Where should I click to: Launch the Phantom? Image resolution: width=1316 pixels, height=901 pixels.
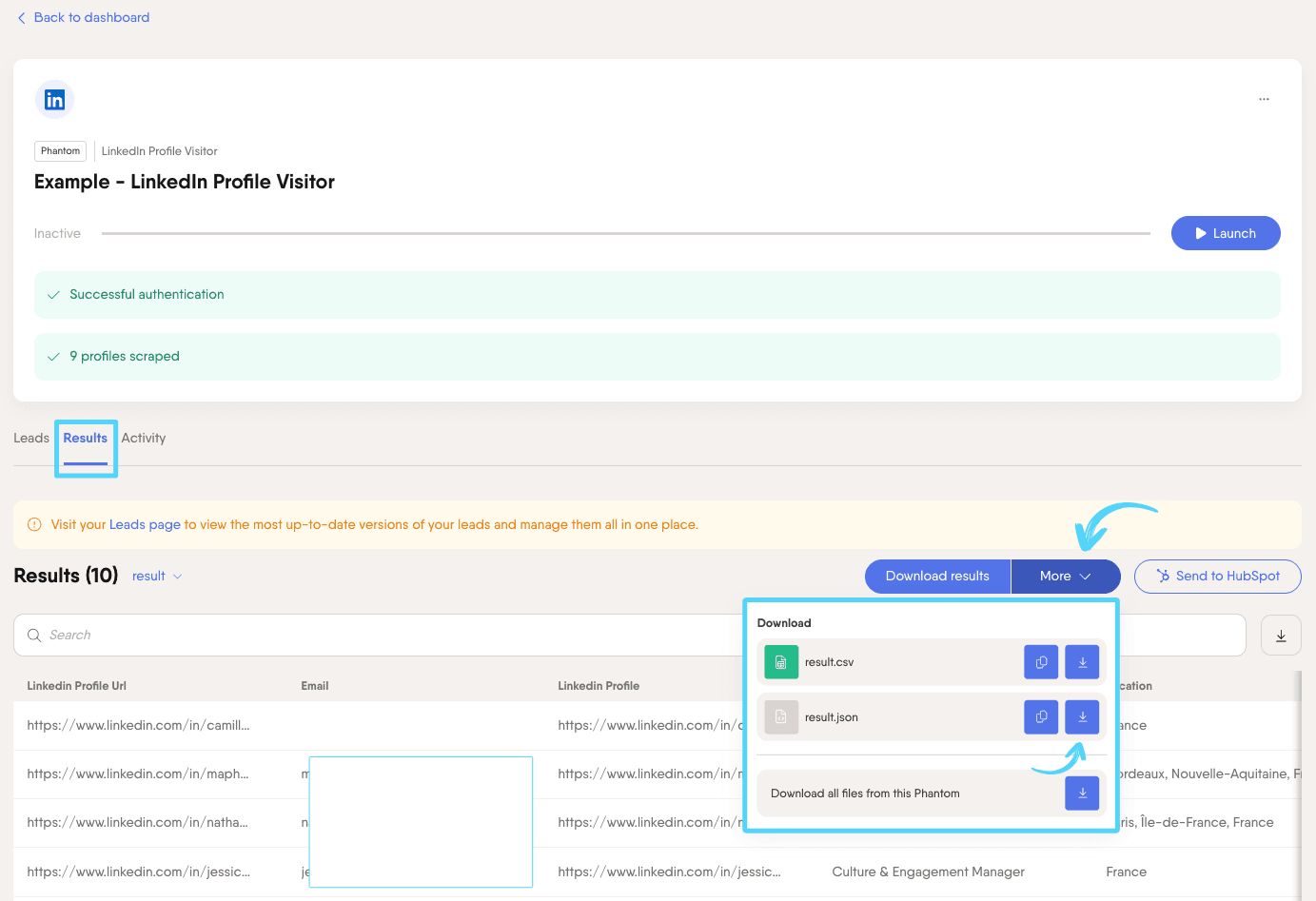coord(1226,233)
